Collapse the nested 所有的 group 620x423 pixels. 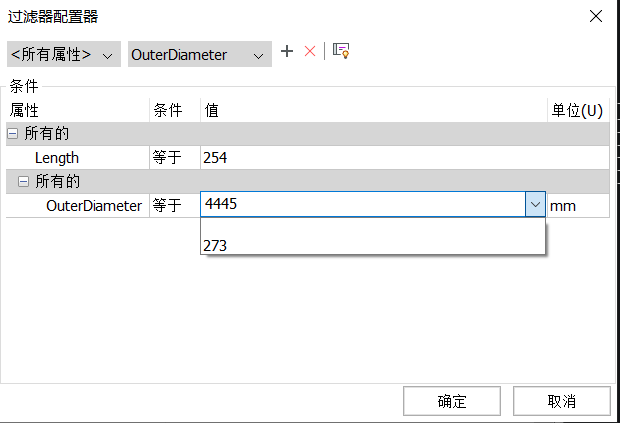[x=24, y=181]
